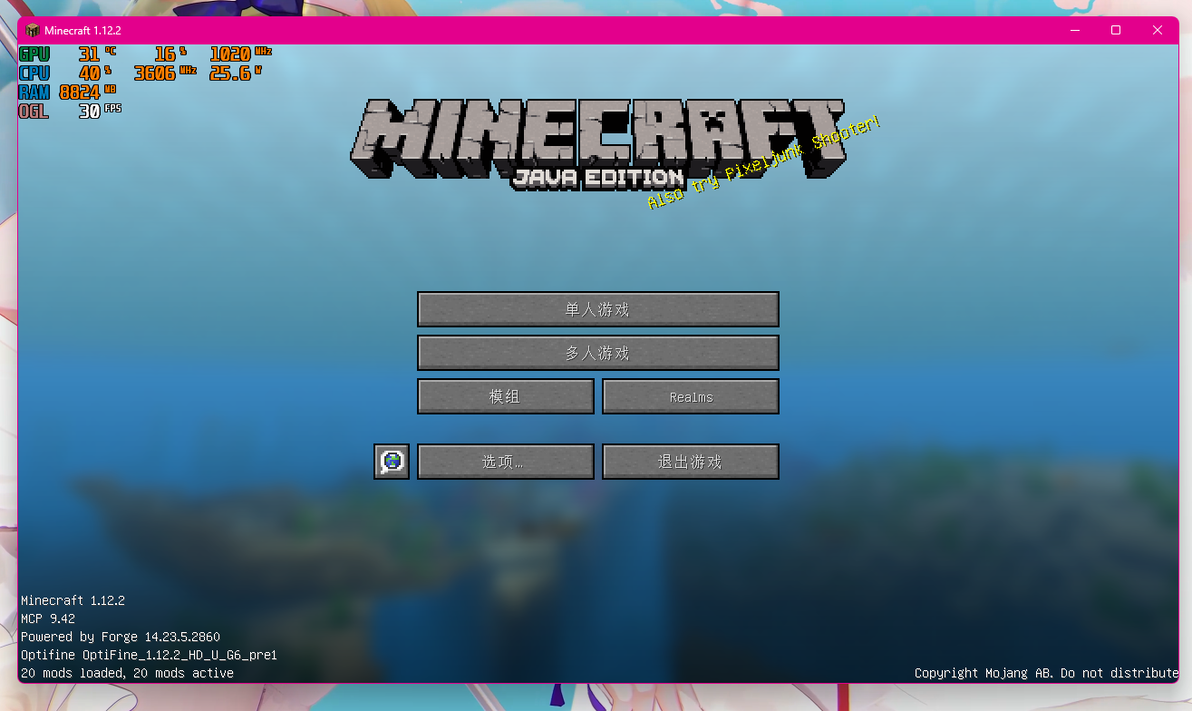Click the GPU overlay readout
Screen dimensions: 1192x711
145,54
